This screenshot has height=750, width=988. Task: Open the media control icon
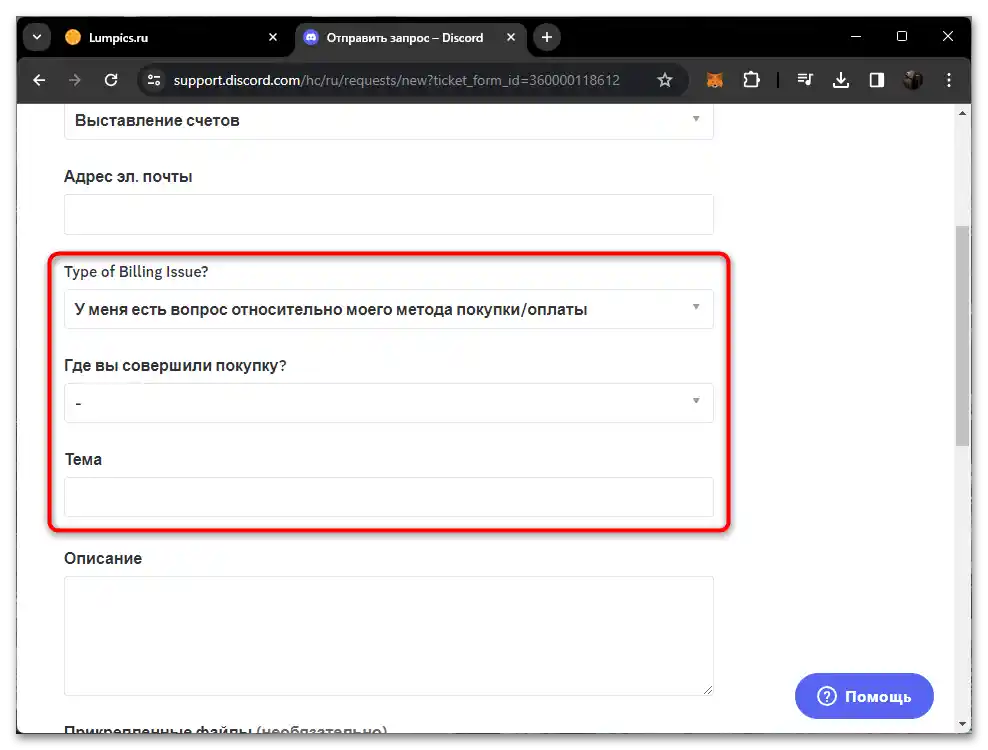805,80
